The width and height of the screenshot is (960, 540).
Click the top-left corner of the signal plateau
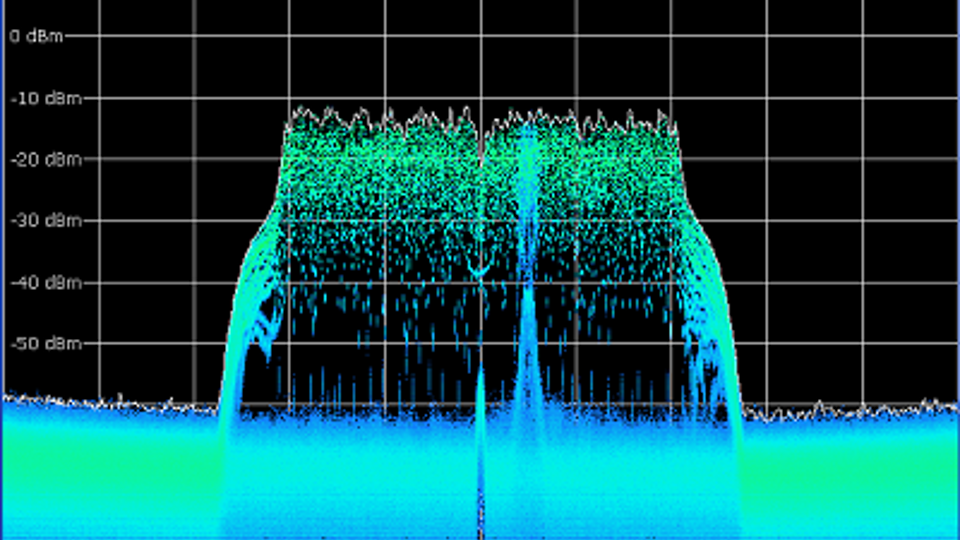pyautogui.click(x=291, y=118)
